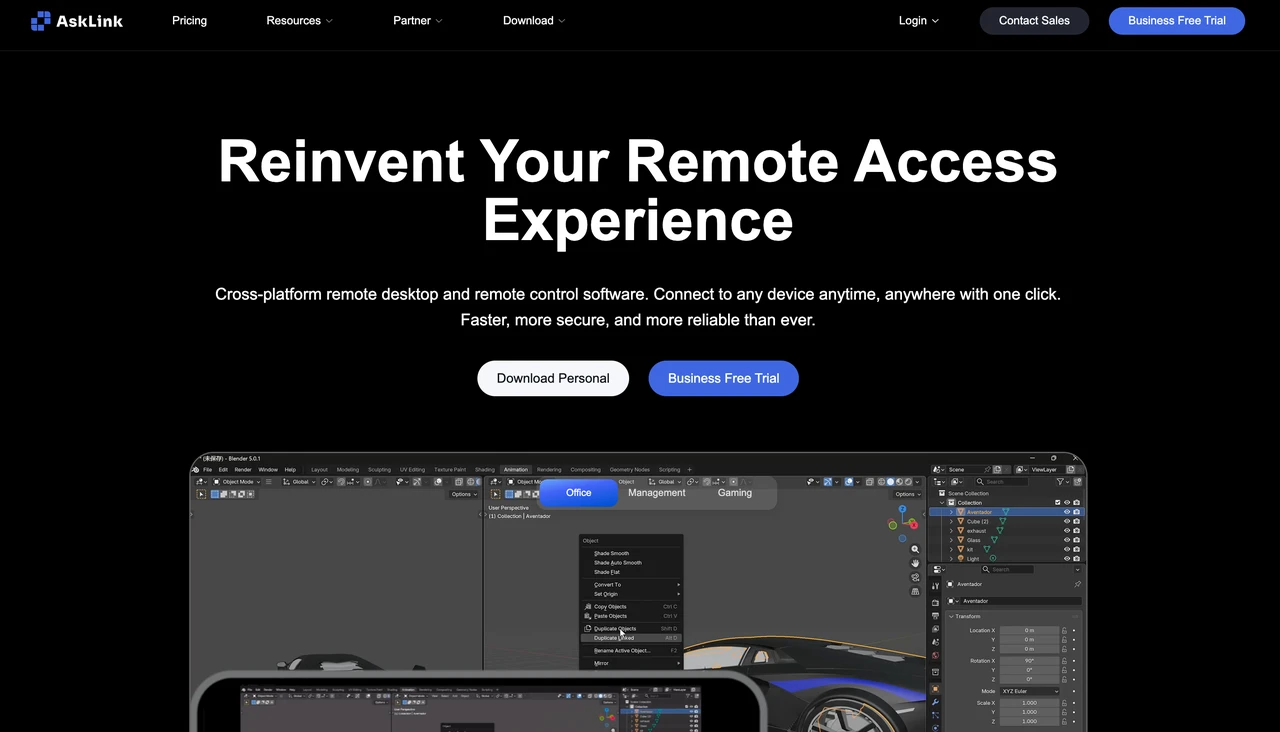Click the lock icon for Rotation X
The height and width of the screenshot is (732, 1280).
1064,661
